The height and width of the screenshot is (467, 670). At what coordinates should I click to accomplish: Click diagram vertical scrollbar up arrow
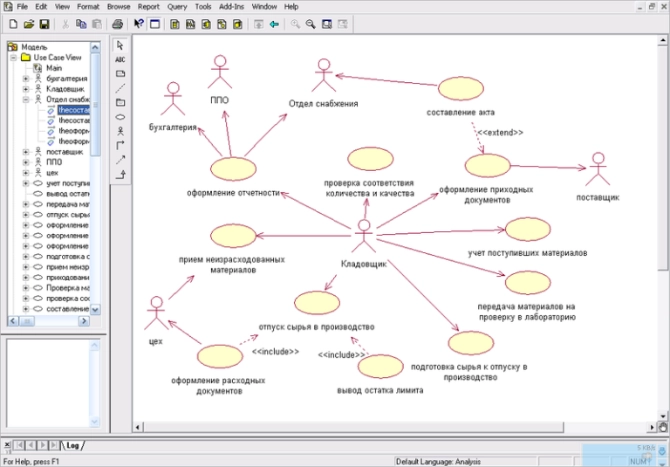coord(662,40)
